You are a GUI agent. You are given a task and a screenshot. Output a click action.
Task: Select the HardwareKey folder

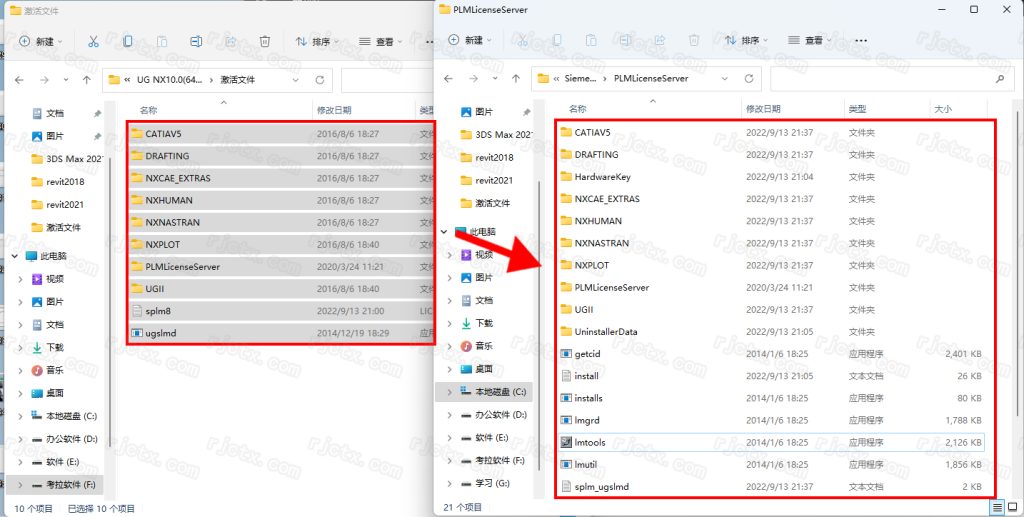point(602,177)
